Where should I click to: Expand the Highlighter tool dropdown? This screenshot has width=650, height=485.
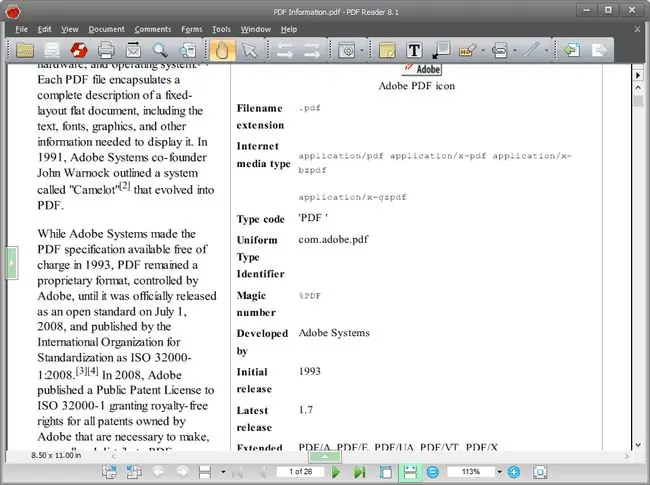coord(483,51)
